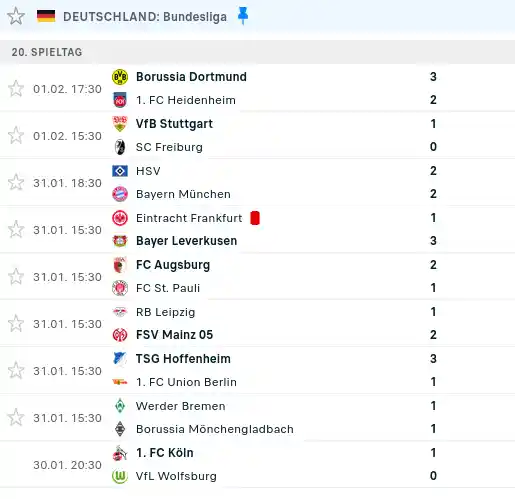The image size is (515, 499).
Task: Toggle favorite star for Bremen vs Mönchengladbach
Action: tap(16, 418)
